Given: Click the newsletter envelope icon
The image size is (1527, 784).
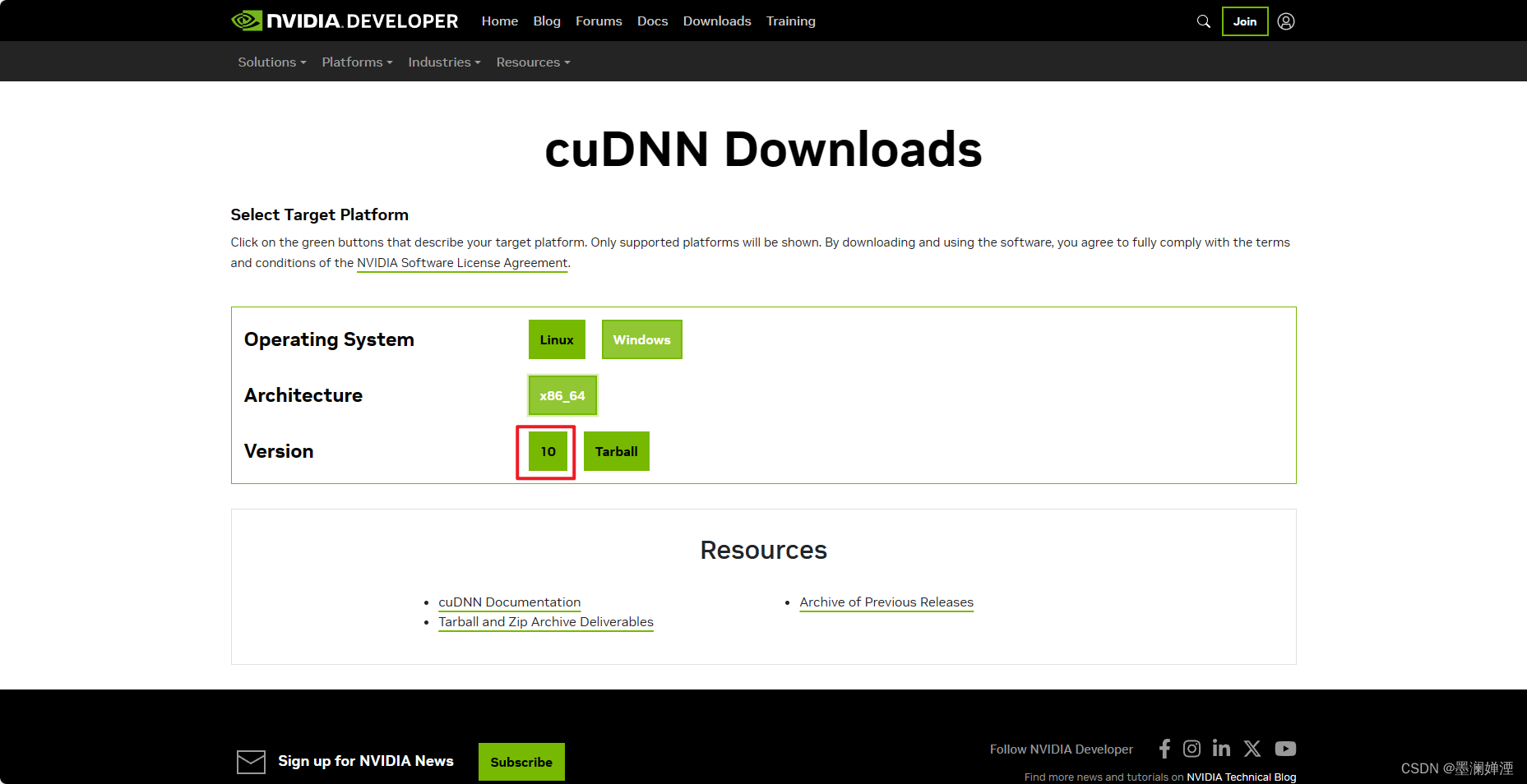Looking at the screenshot, I should (x=251, y=762).
